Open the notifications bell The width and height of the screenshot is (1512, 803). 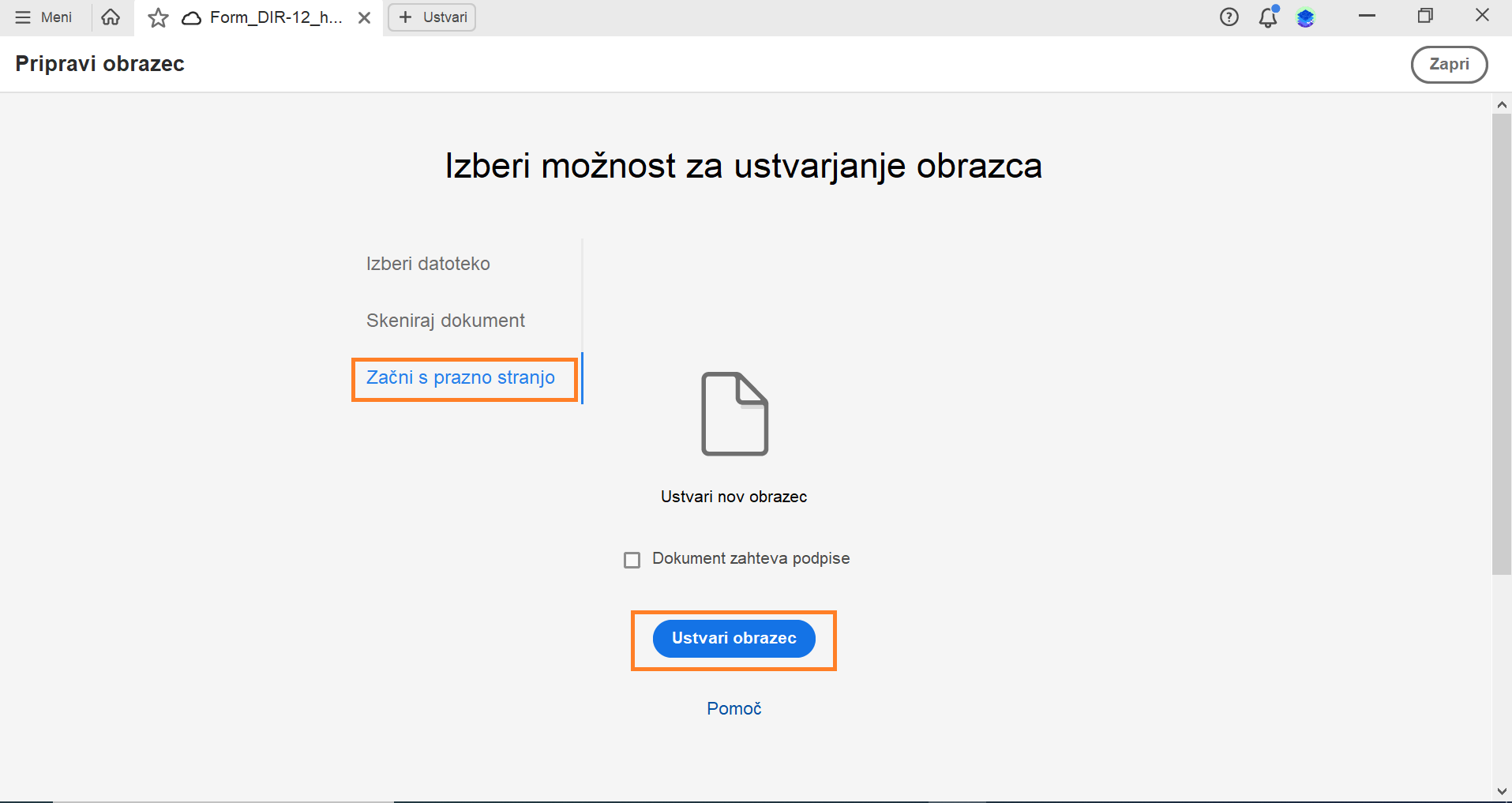[x=1268, y=17]
